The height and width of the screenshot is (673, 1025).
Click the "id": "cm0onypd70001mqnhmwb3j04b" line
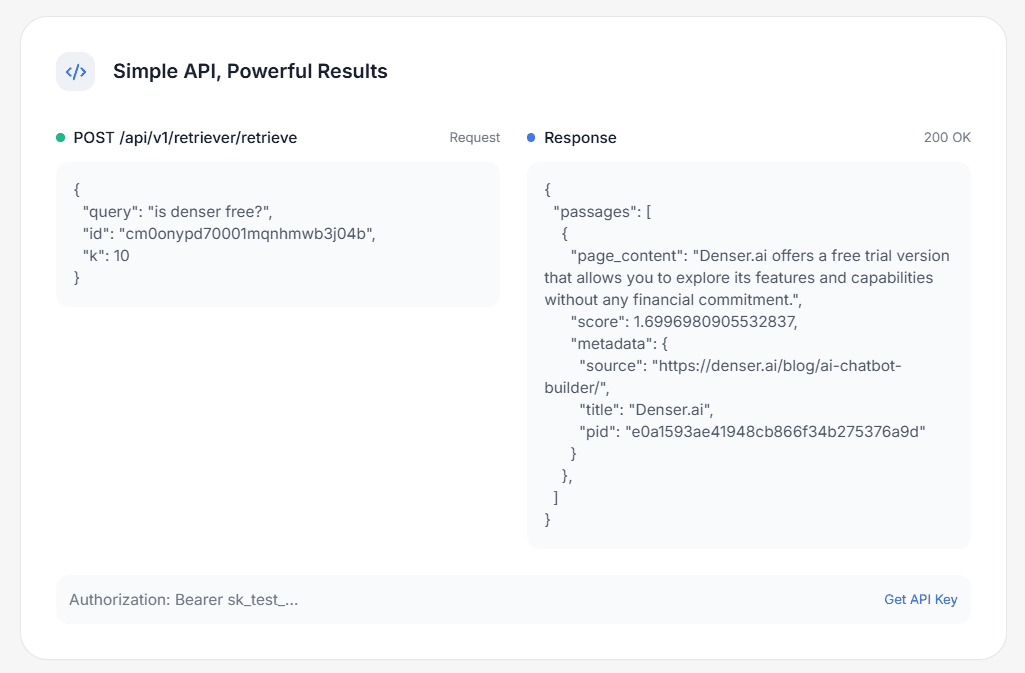pos(229,234)
